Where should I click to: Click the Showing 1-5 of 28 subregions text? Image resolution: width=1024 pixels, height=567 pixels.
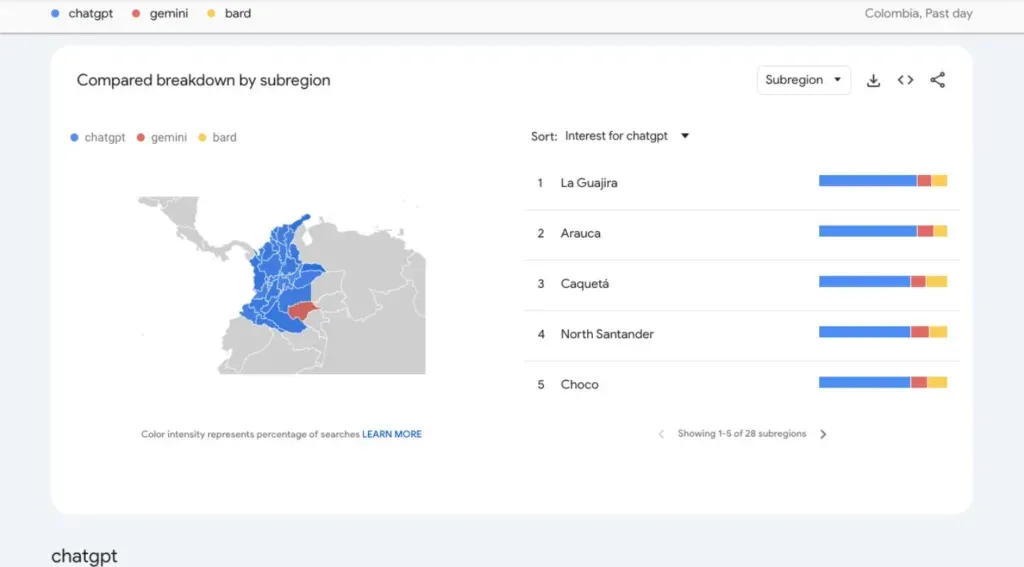tap(742, 434)
